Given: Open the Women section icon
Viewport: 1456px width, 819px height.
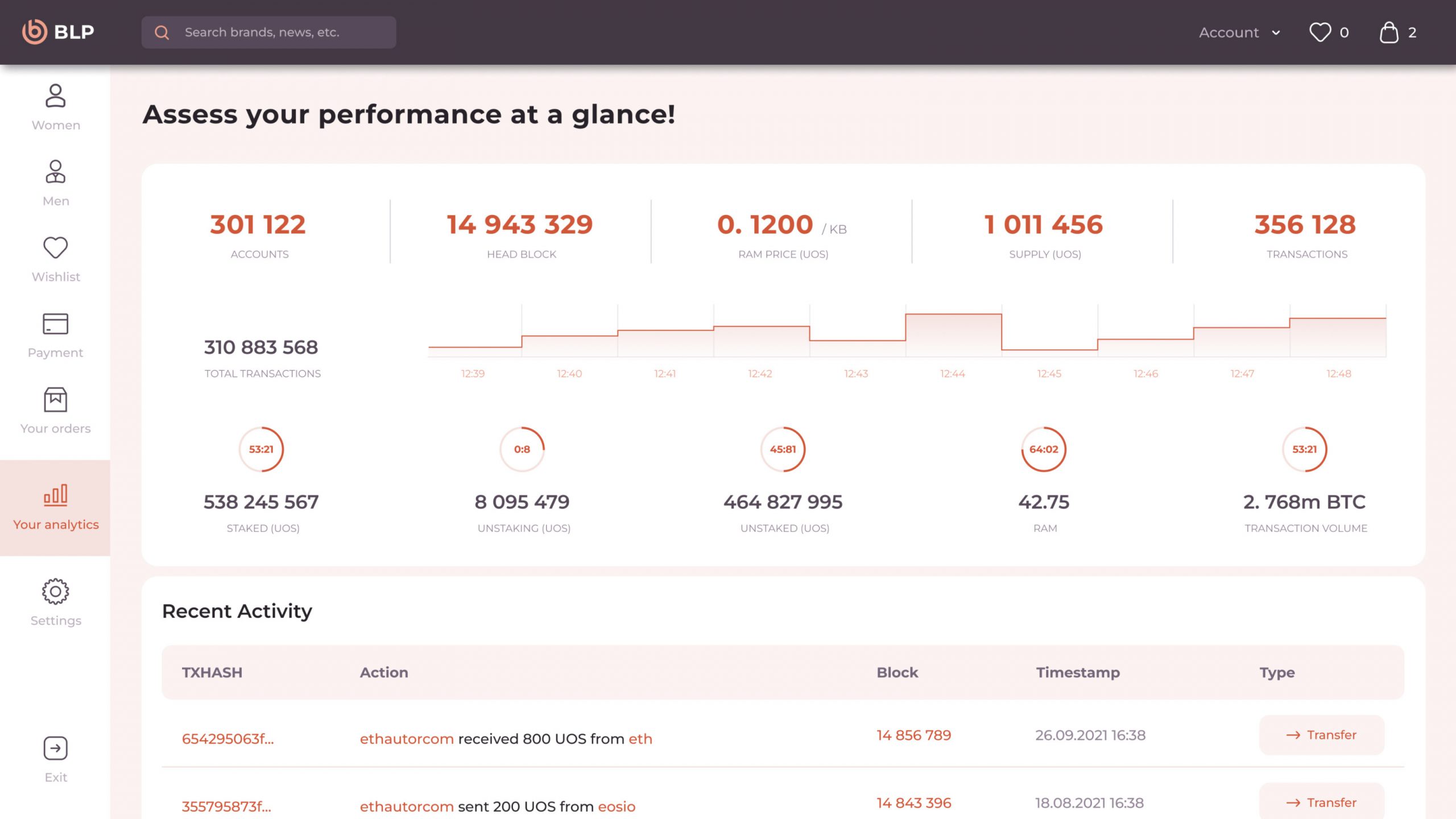Looking at the screenshot, I should [x=55, y=96].
